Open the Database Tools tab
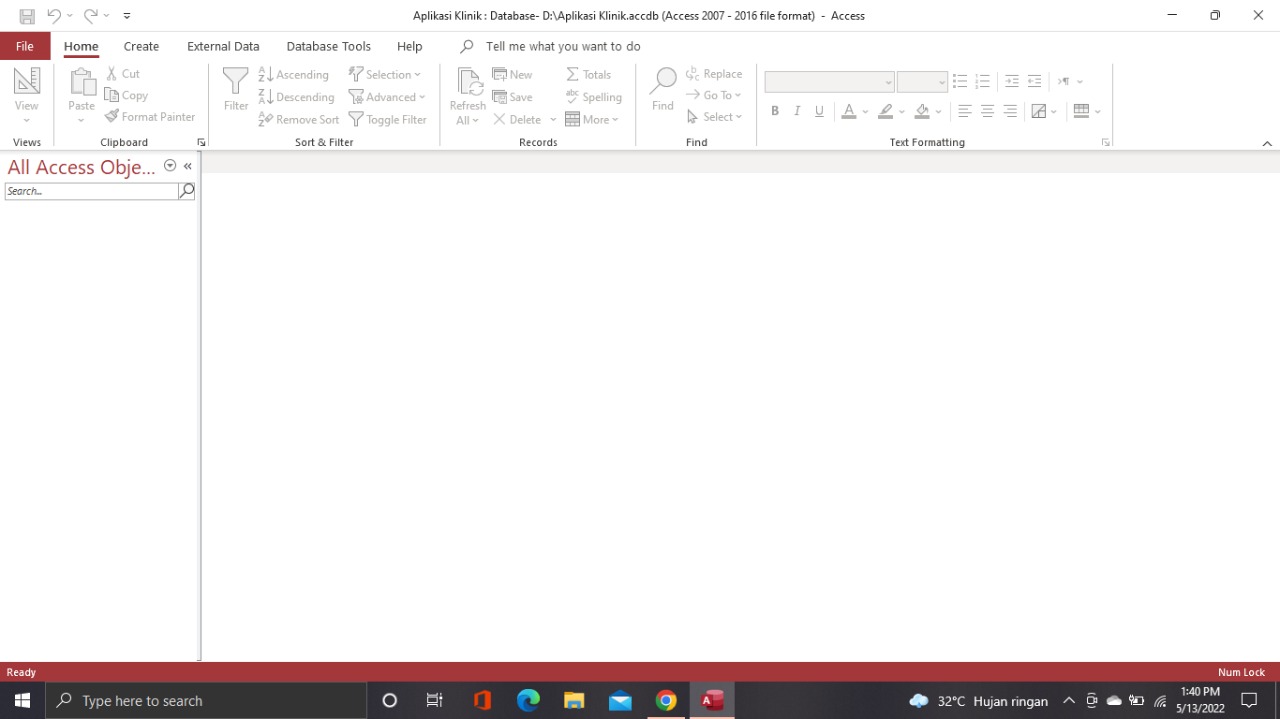The image size is (1280, 719). click(328, 46)
